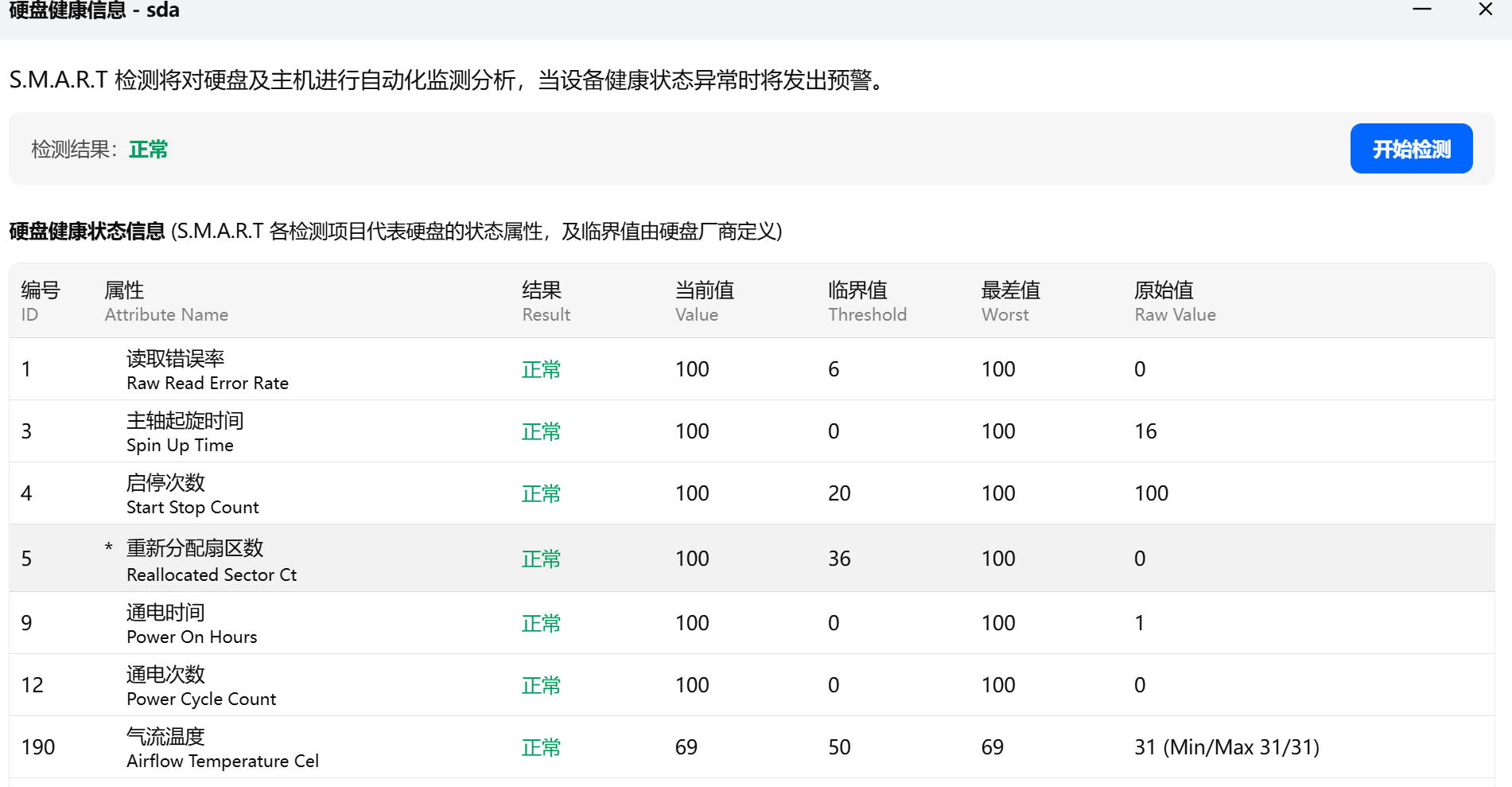1512x787 pixels.
Task: Click the 当前值 Value column header
Action: coord(703,301)
